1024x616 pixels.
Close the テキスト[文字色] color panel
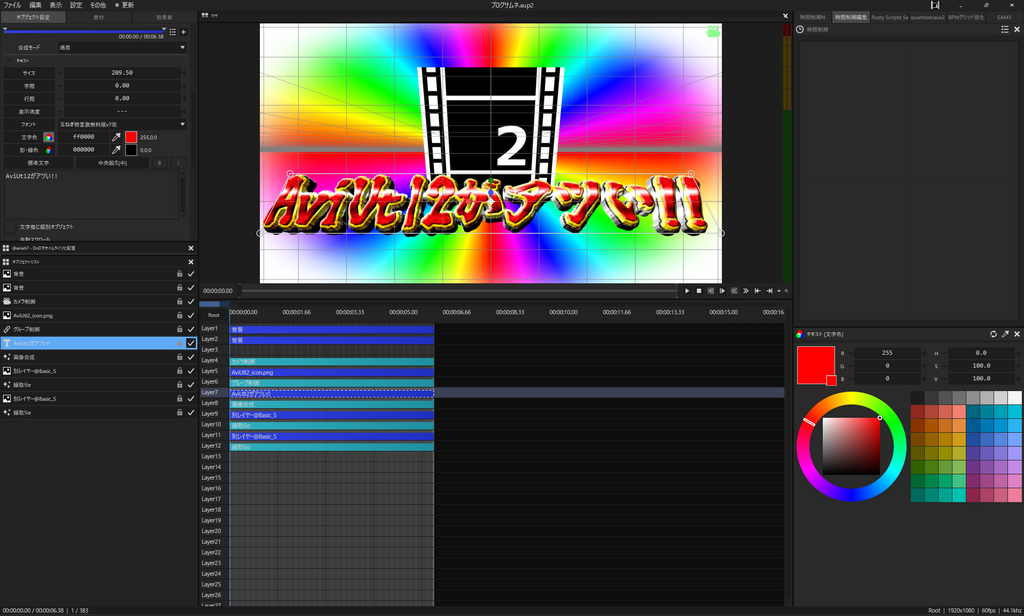click(x=1017, y=334)
